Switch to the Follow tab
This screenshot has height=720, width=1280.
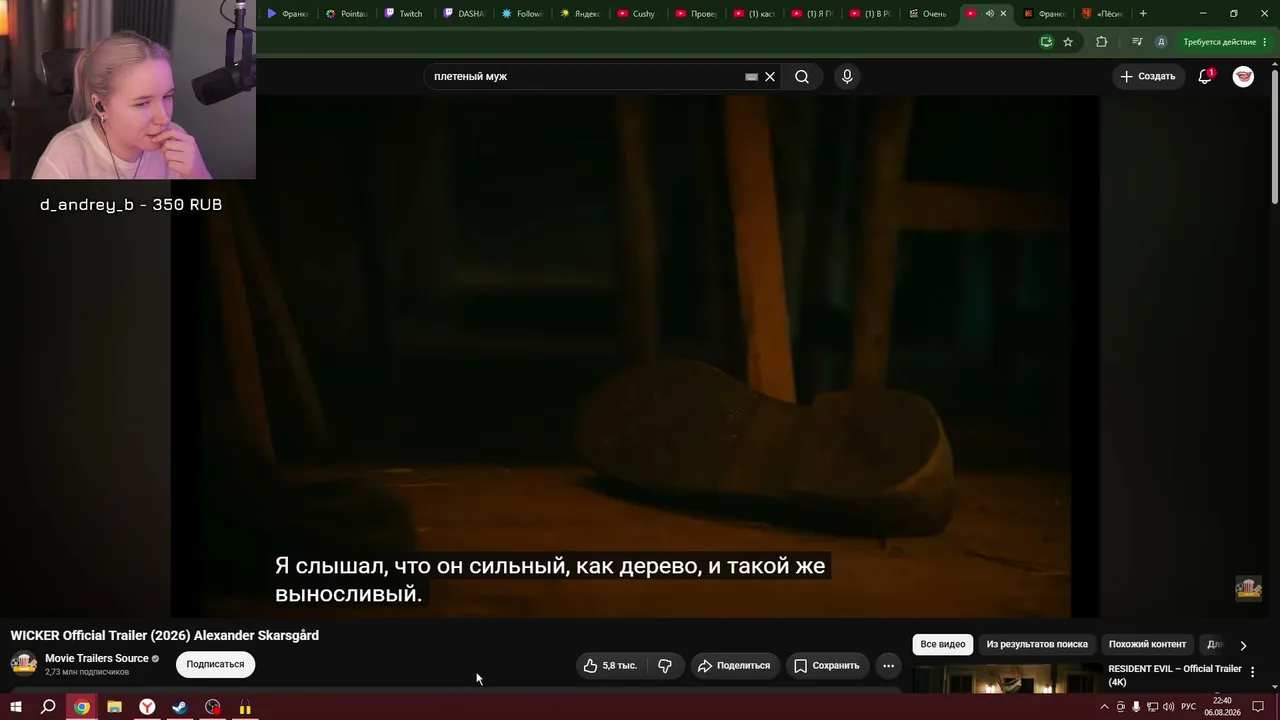point(521,14)
